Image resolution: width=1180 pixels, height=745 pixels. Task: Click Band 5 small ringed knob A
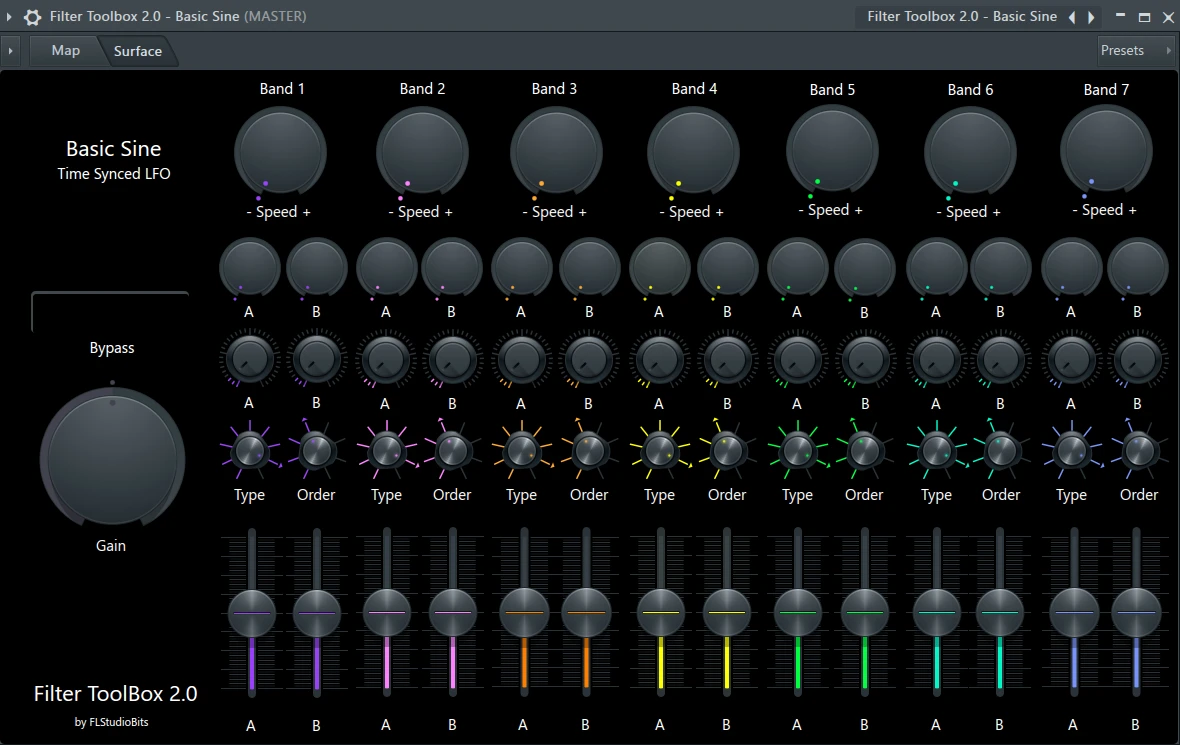click(798, 360)
